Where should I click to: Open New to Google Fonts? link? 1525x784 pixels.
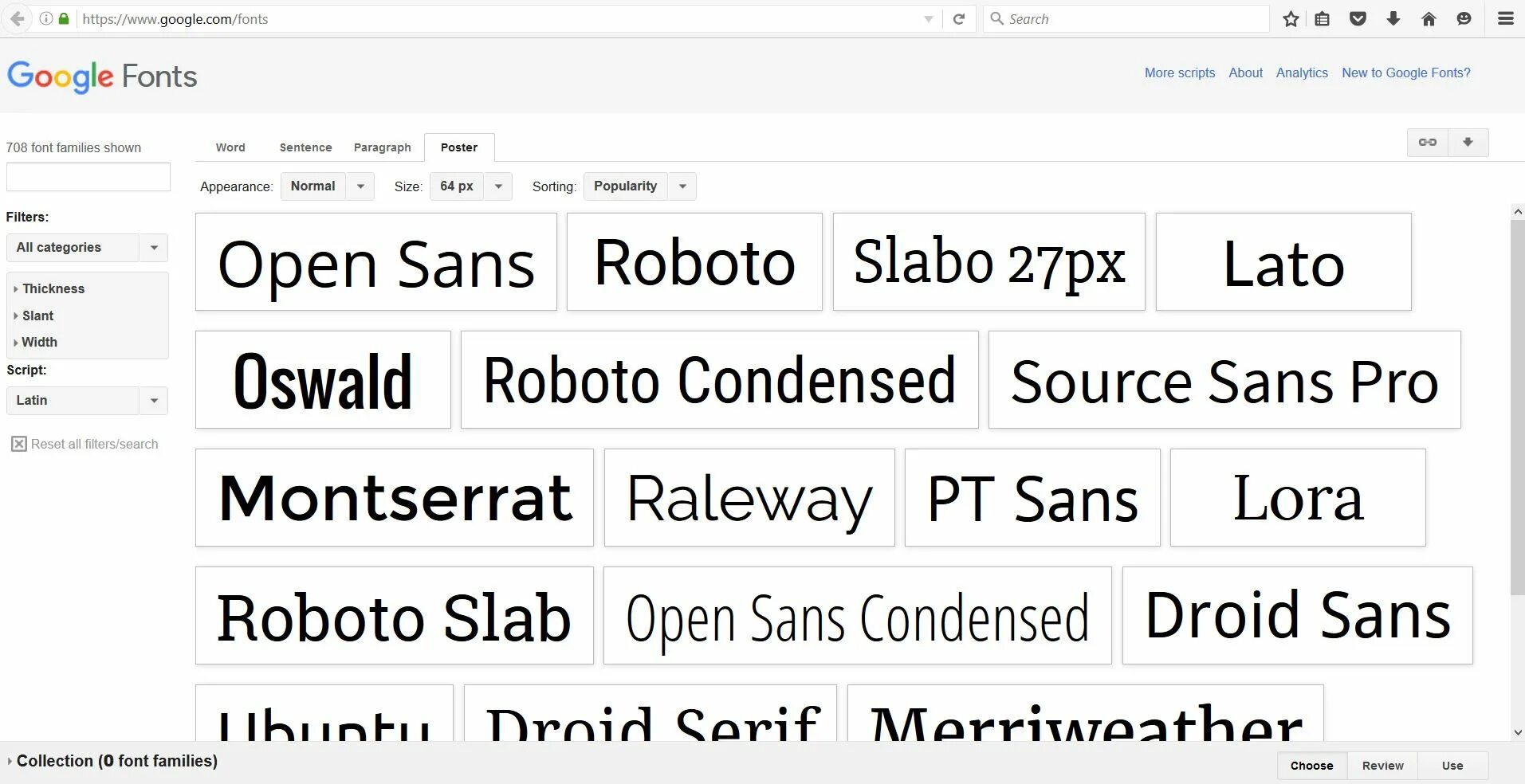coord(1406,73)
